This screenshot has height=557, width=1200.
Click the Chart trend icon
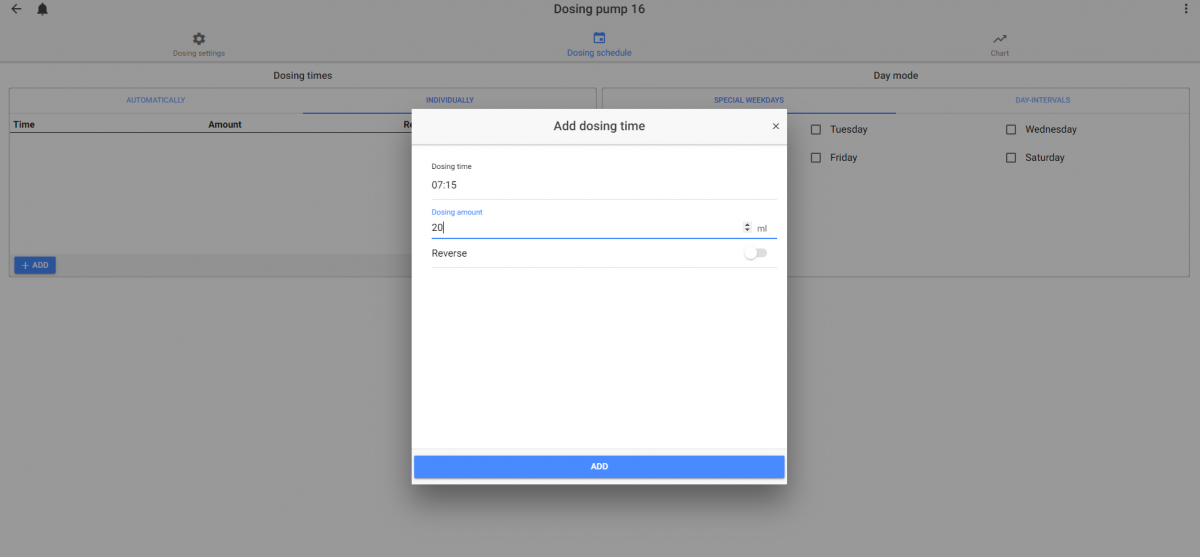click(1000, 38)
